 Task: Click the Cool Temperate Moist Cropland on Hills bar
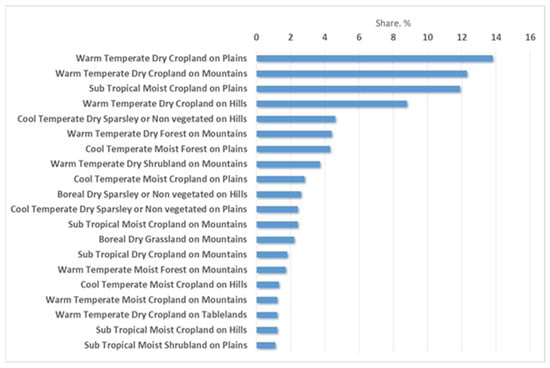268,285
